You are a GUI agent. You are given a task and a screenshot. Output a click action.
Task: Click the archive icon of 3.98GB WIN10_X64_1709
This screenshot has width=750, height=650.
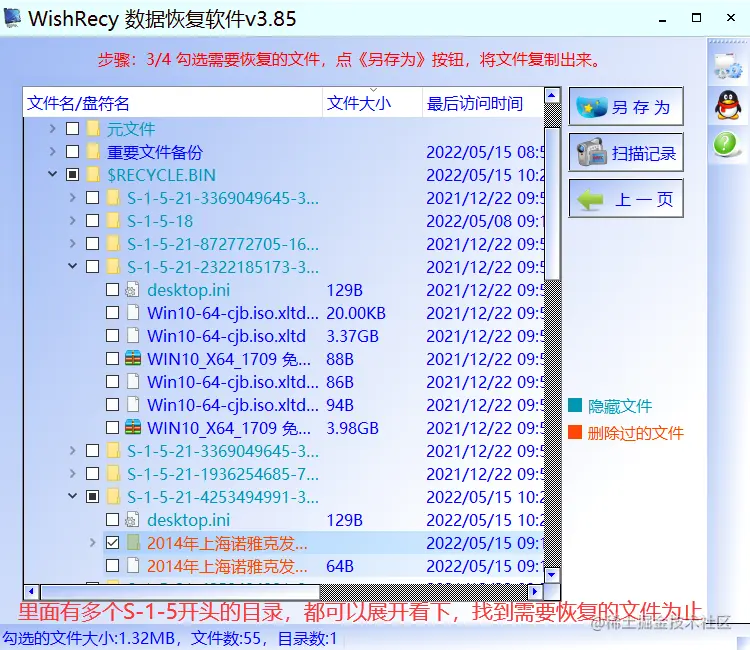[133, 427]
